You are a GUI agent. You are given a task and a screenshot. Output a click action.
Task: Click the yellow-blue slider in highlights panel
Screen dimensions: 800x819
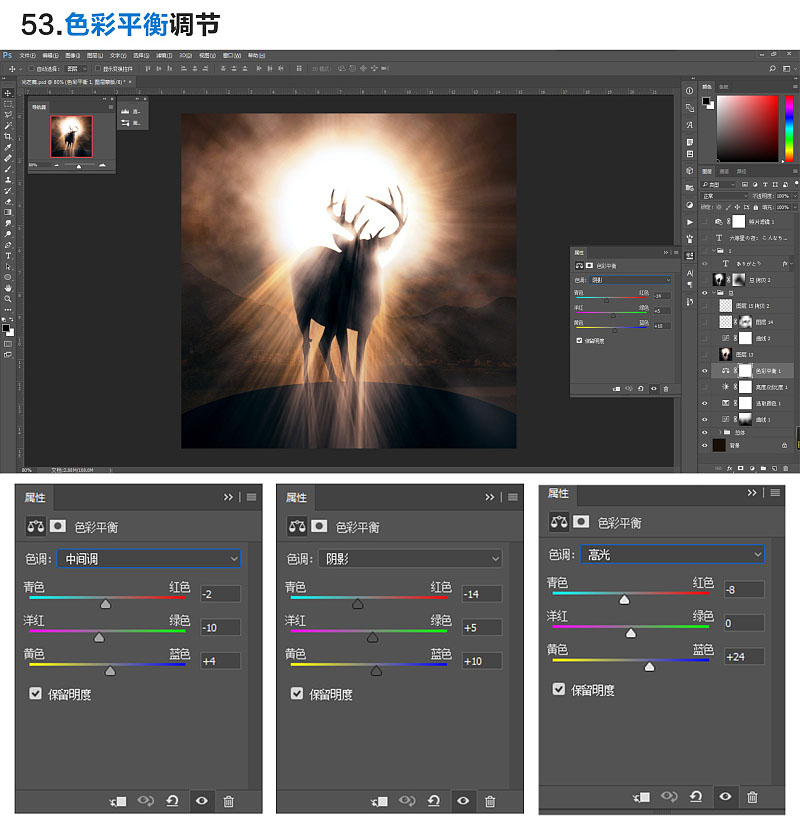(631, 660)
